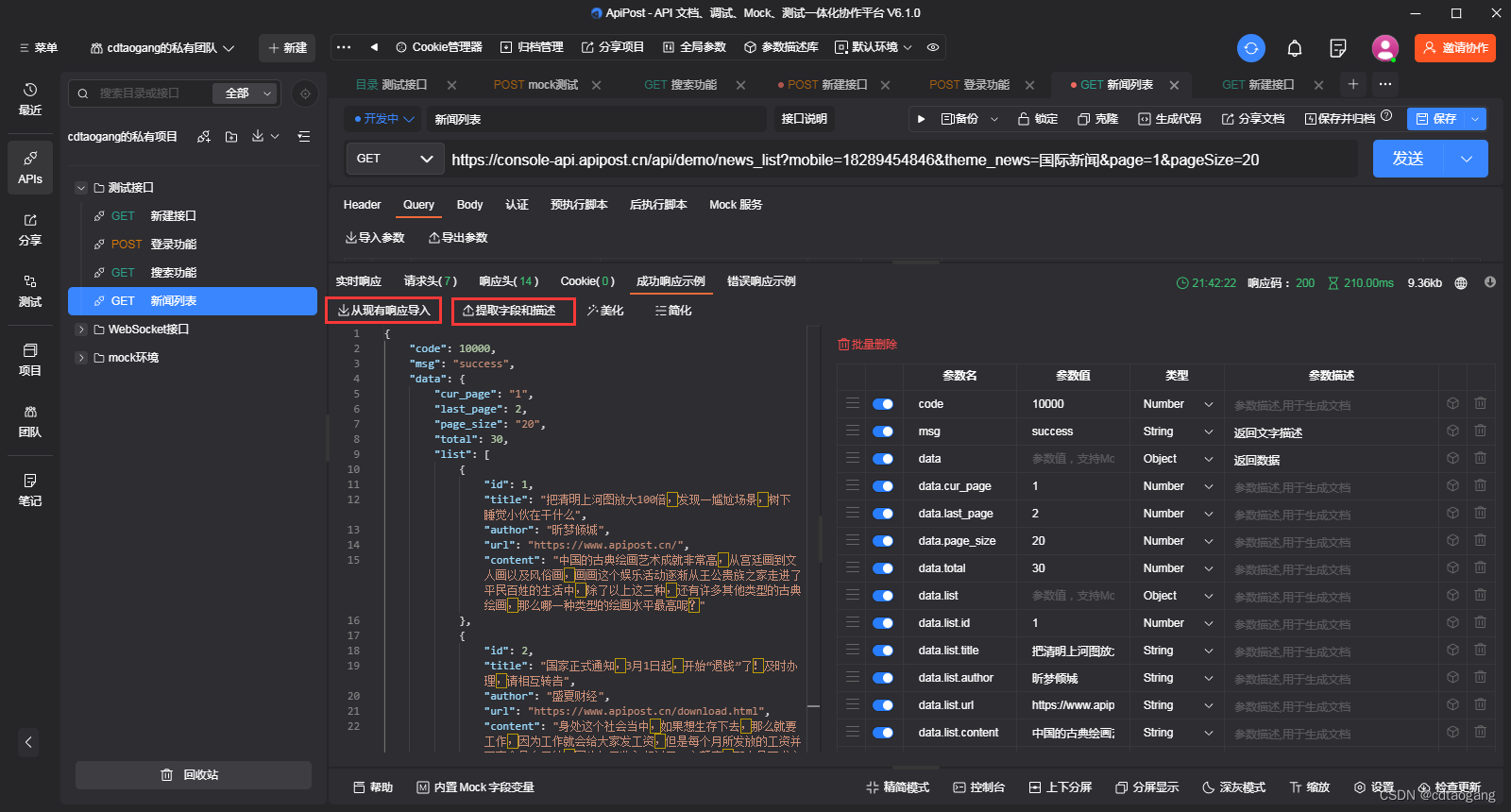This screenshot has height=812, width=1511.
Task: Open 全局参数 global parameters
Action: click(x=694, y=47)
